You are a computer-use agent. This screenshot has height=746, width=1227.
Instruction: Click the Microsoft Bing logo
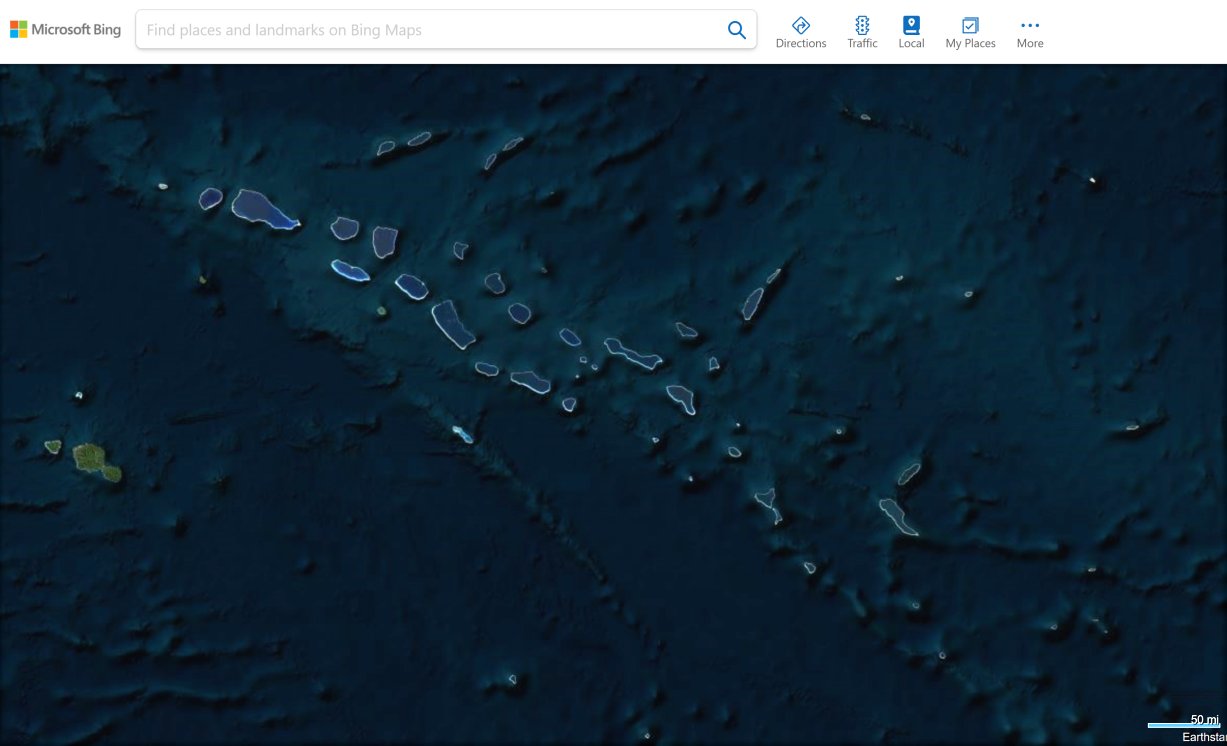click(66, 30)
